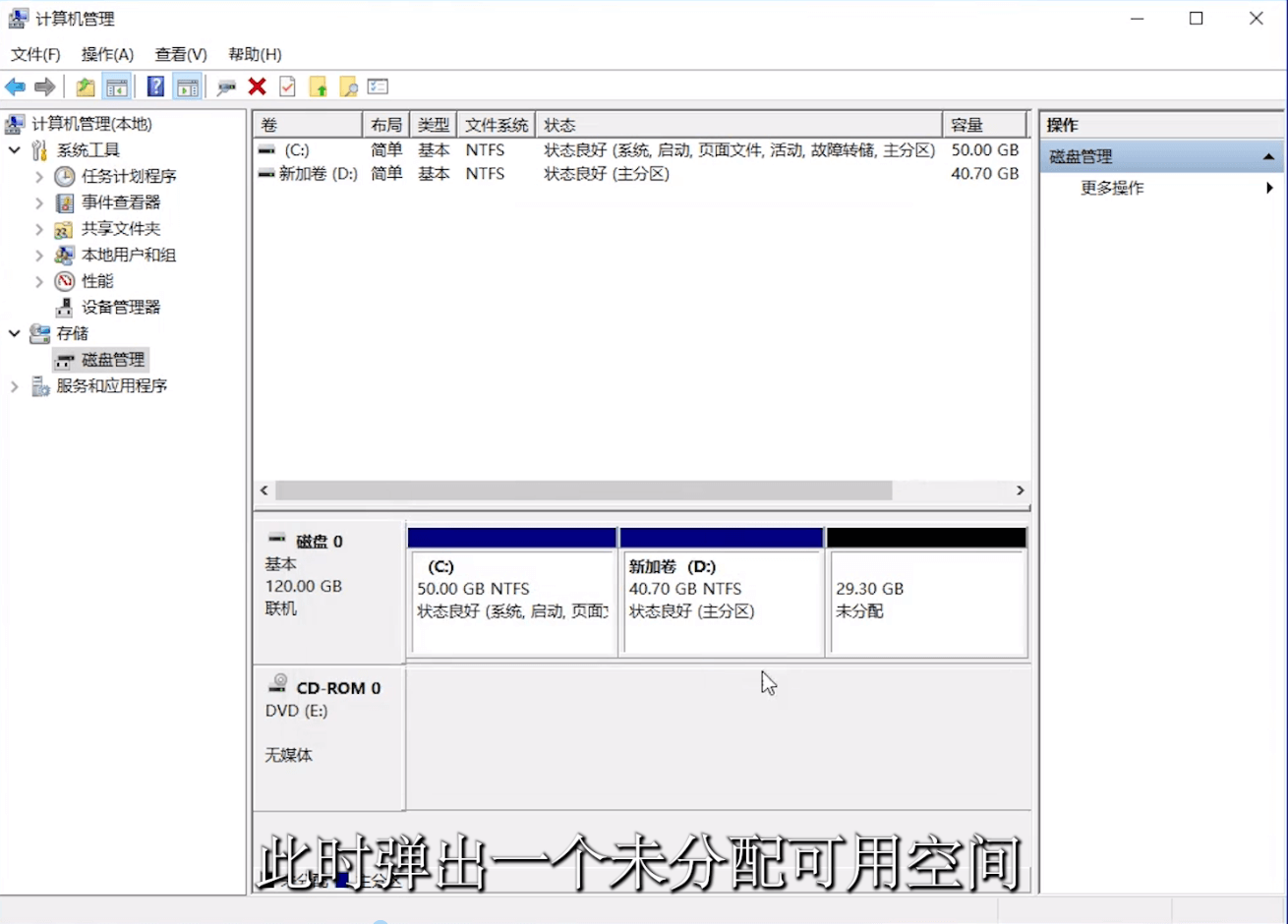Sort by the 卷 column header
Screen dimensions: 1288x924
click(x=308, y=125)
